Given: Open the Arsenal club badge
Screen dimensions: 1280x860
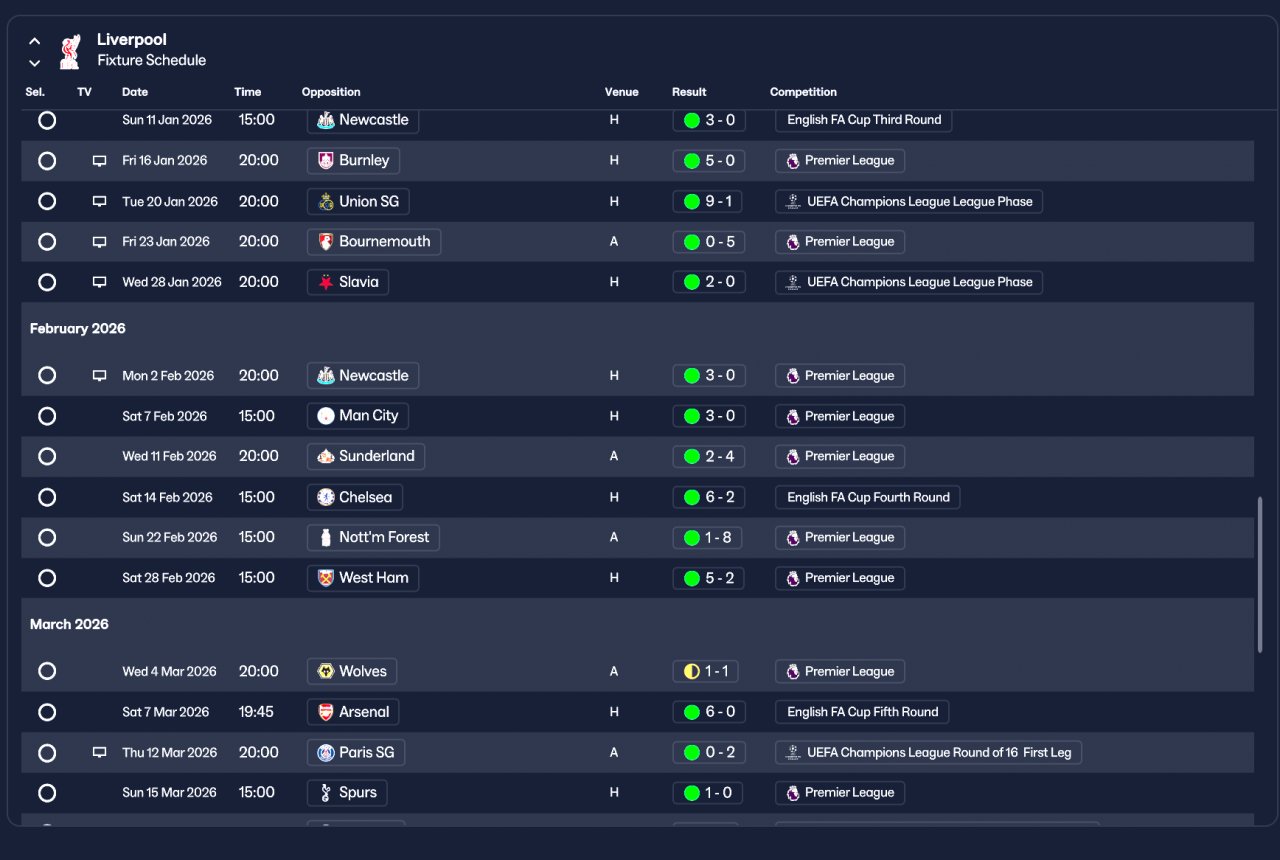Looking at the screenshot, I should 325,712.
